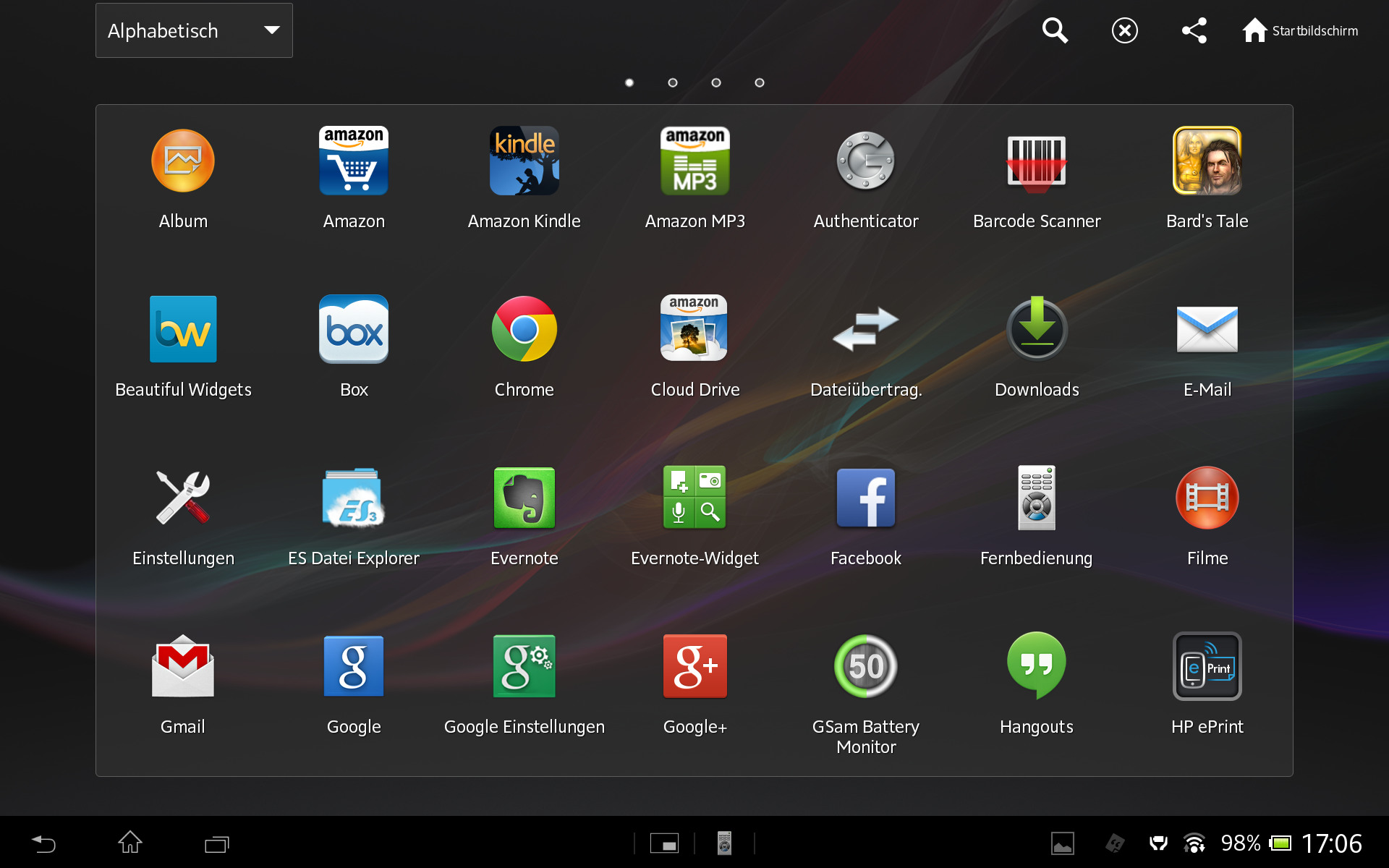Select first app drawer page dot
This screenshot has width=1389, height=868.
click(x=629, y=82)
